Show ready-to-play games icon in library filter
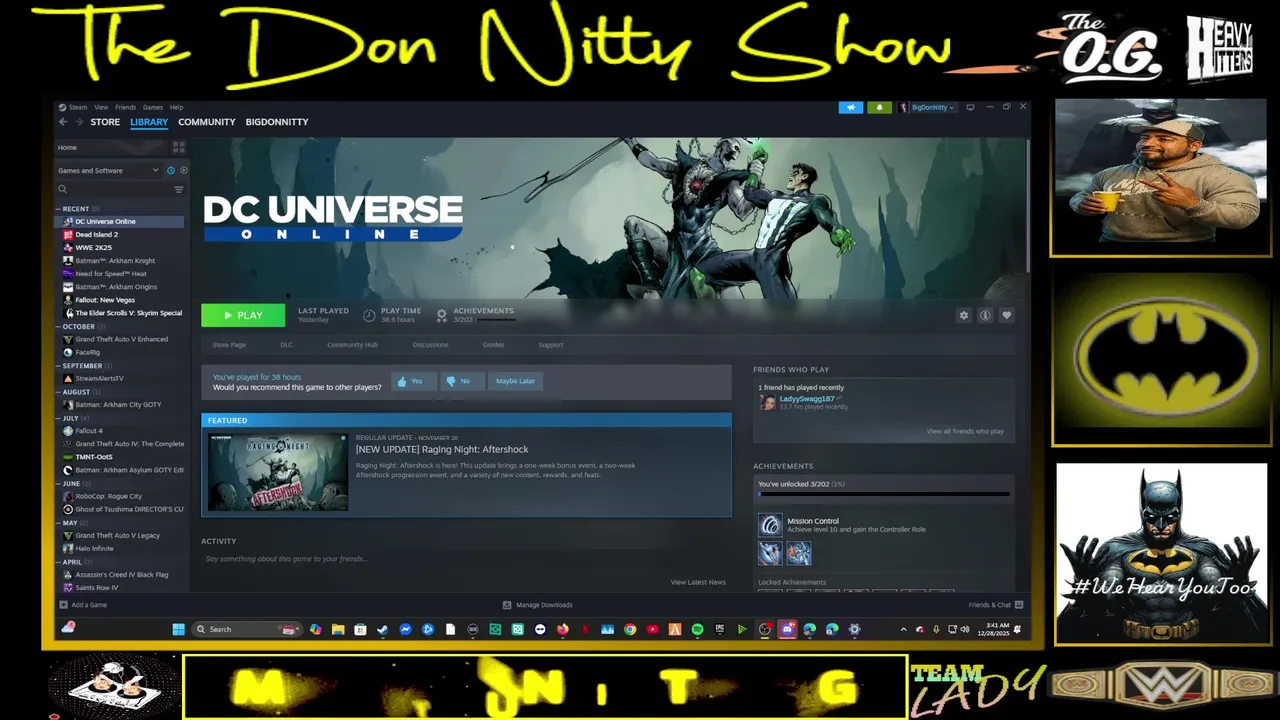Image resolution: width=1280 pixels, height=720 pixels. tap(183, 171)
